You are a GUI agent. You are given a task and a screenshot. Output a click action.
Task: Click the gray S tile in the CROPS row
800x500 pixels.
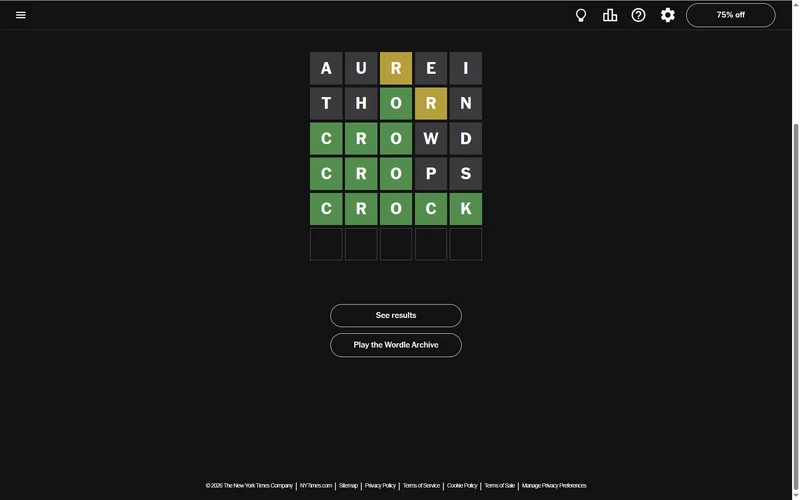[466, 173]
